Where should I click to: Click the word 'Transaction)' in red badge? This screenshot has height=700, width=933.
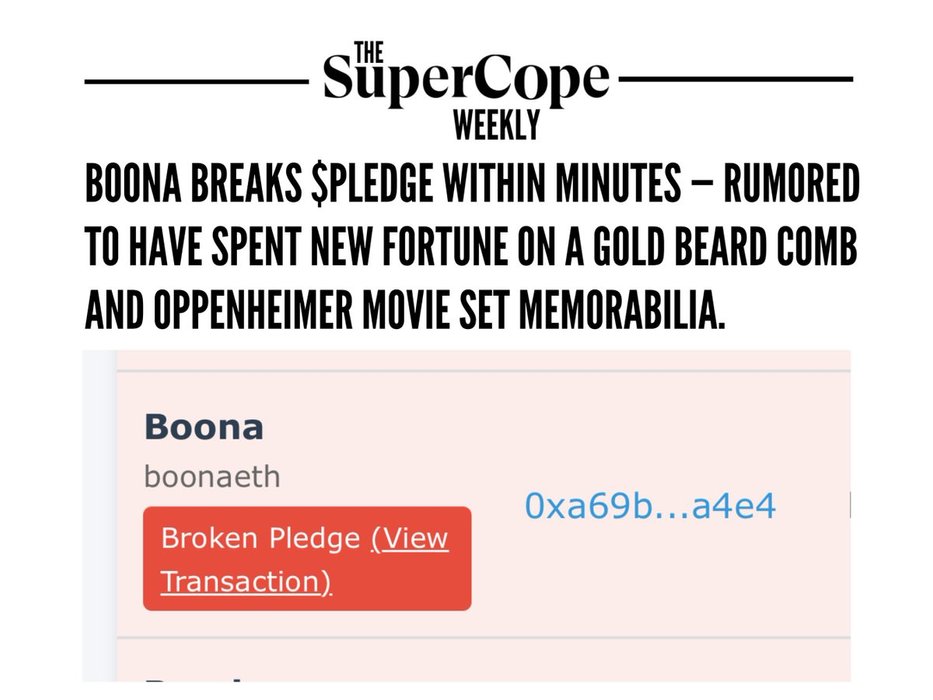pos(246,581)
